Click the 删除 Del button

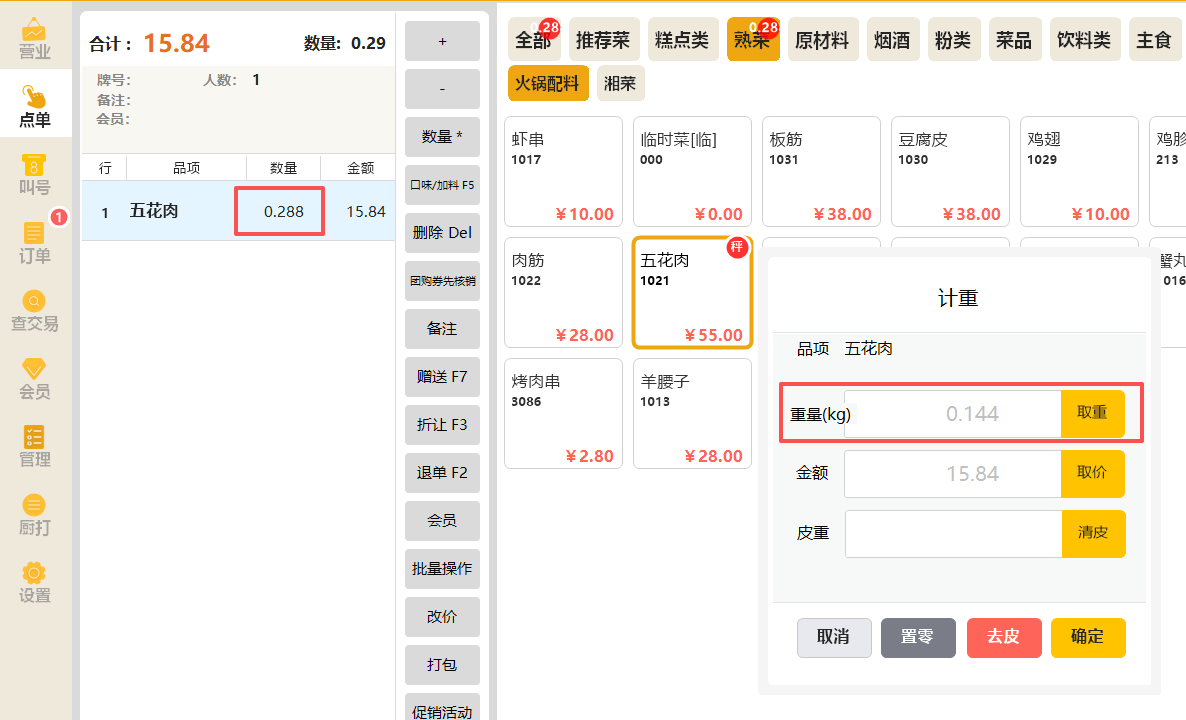(442, 233)
